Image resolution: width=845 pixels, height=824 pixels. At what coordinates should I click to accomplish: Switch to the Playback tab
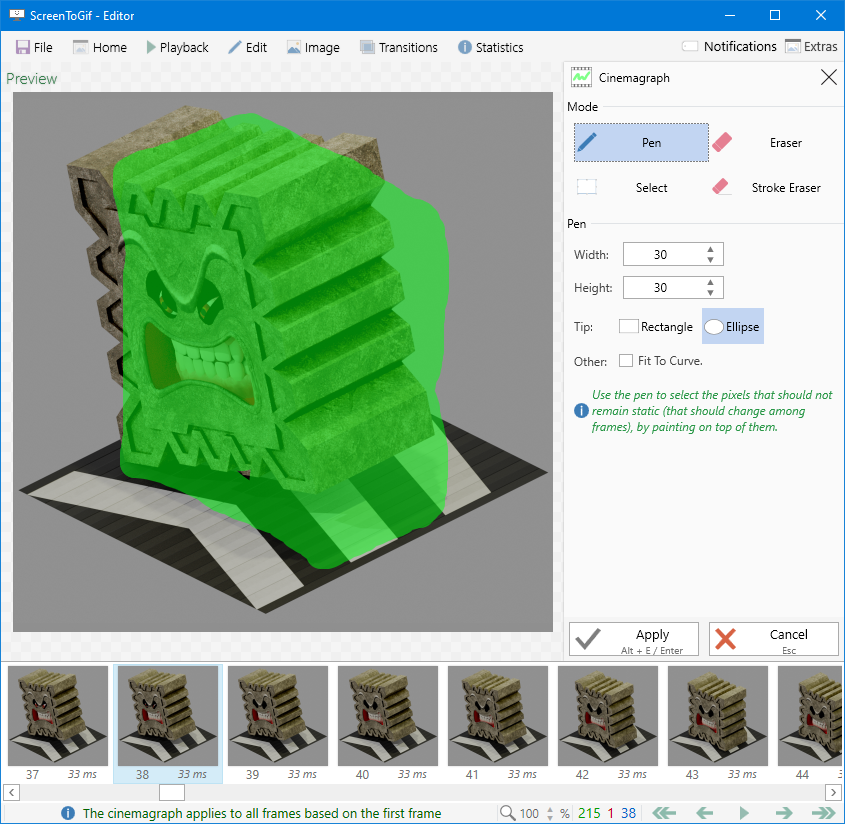[x=177, y=47]
